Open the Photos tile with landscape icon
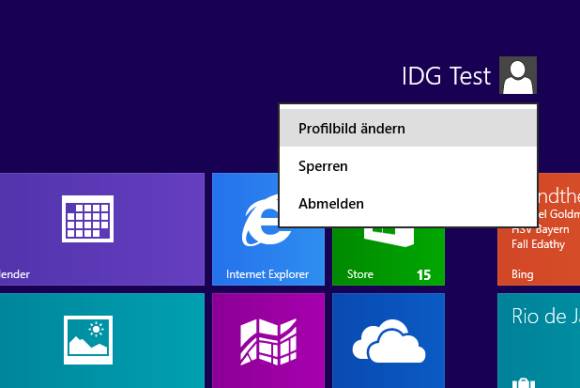This screenshot has height=388, width=580. pos(102,340)
